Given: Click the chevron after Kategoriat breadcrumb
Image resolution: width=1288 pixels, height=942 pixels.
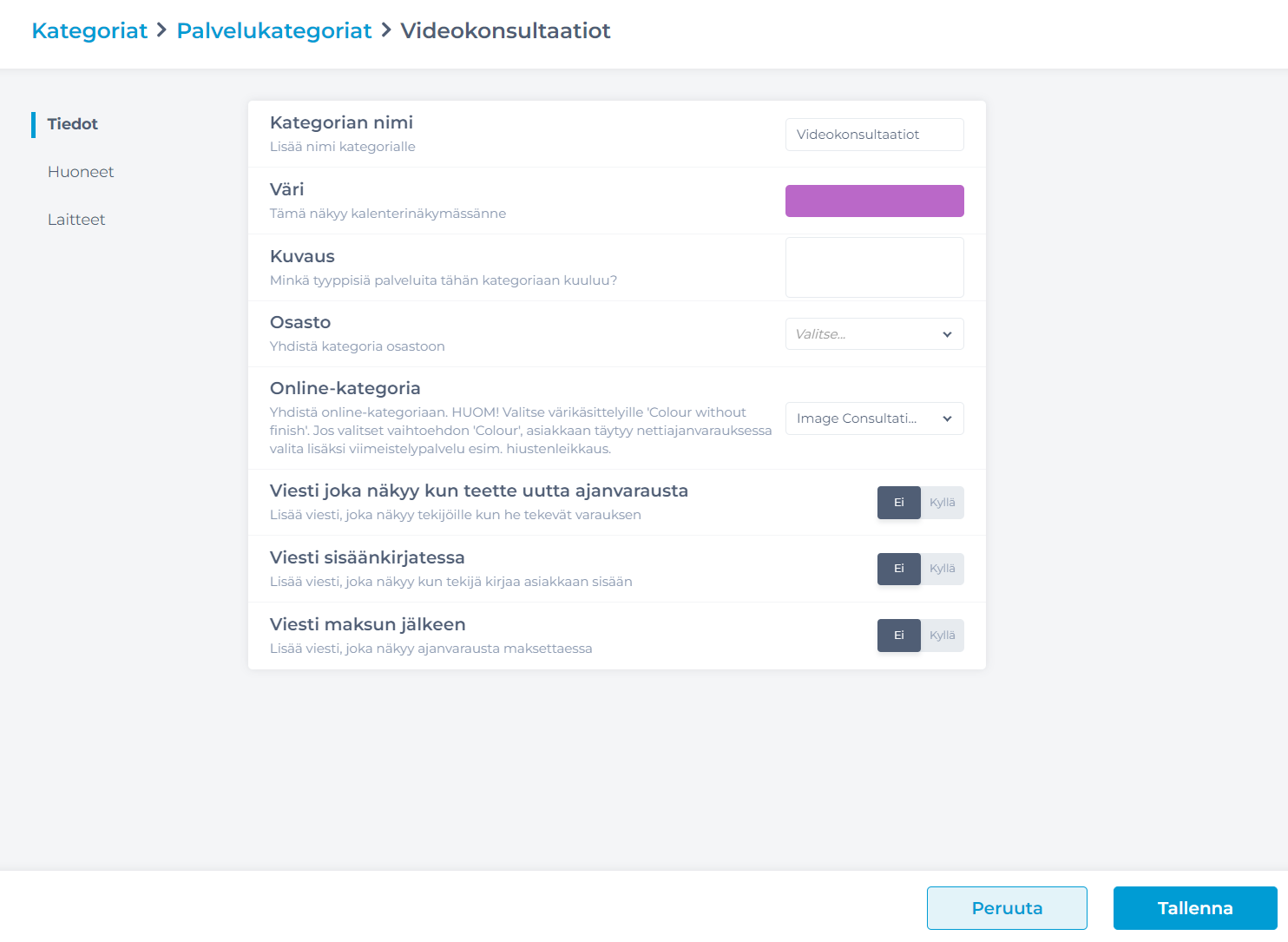Looking at the screenshot, I should (x=161, y=30).
